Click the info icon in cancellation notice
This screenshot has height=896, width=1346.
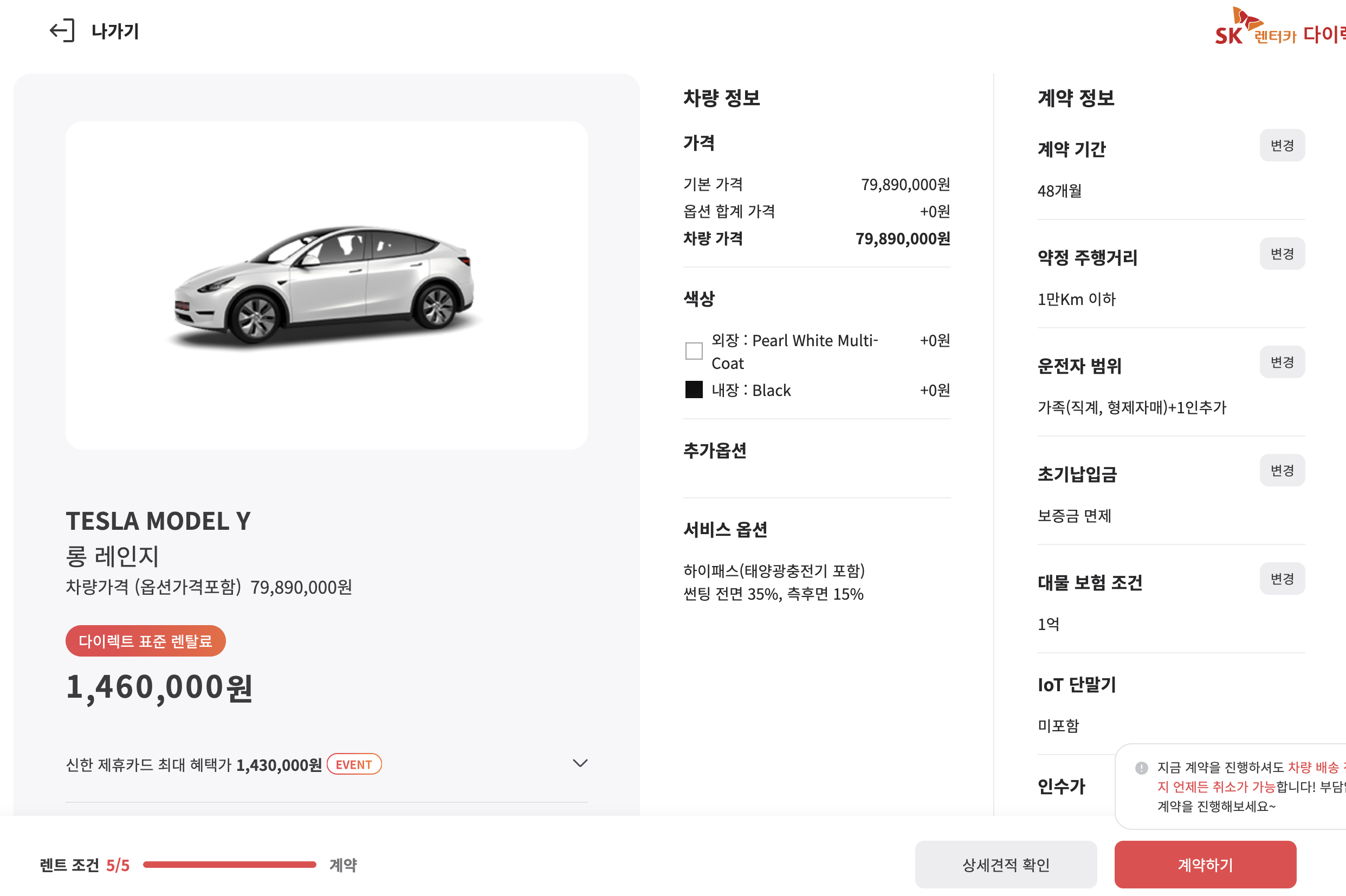click(1141, 768)
